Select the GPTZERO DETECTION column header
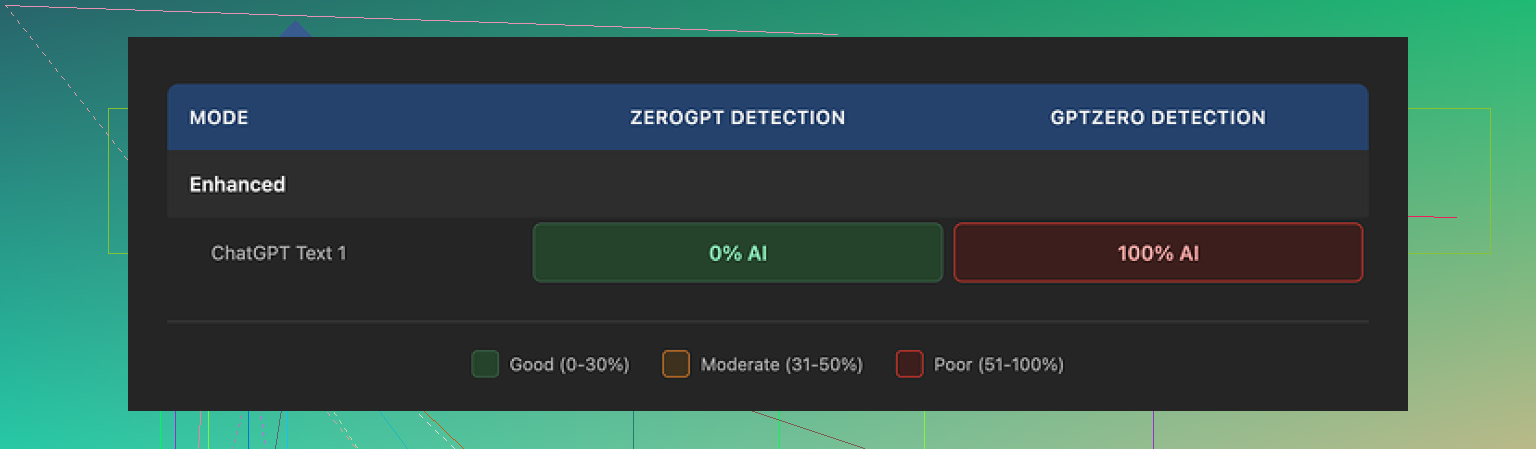This screenshot has width=1536, height=449. (1157, 118)
